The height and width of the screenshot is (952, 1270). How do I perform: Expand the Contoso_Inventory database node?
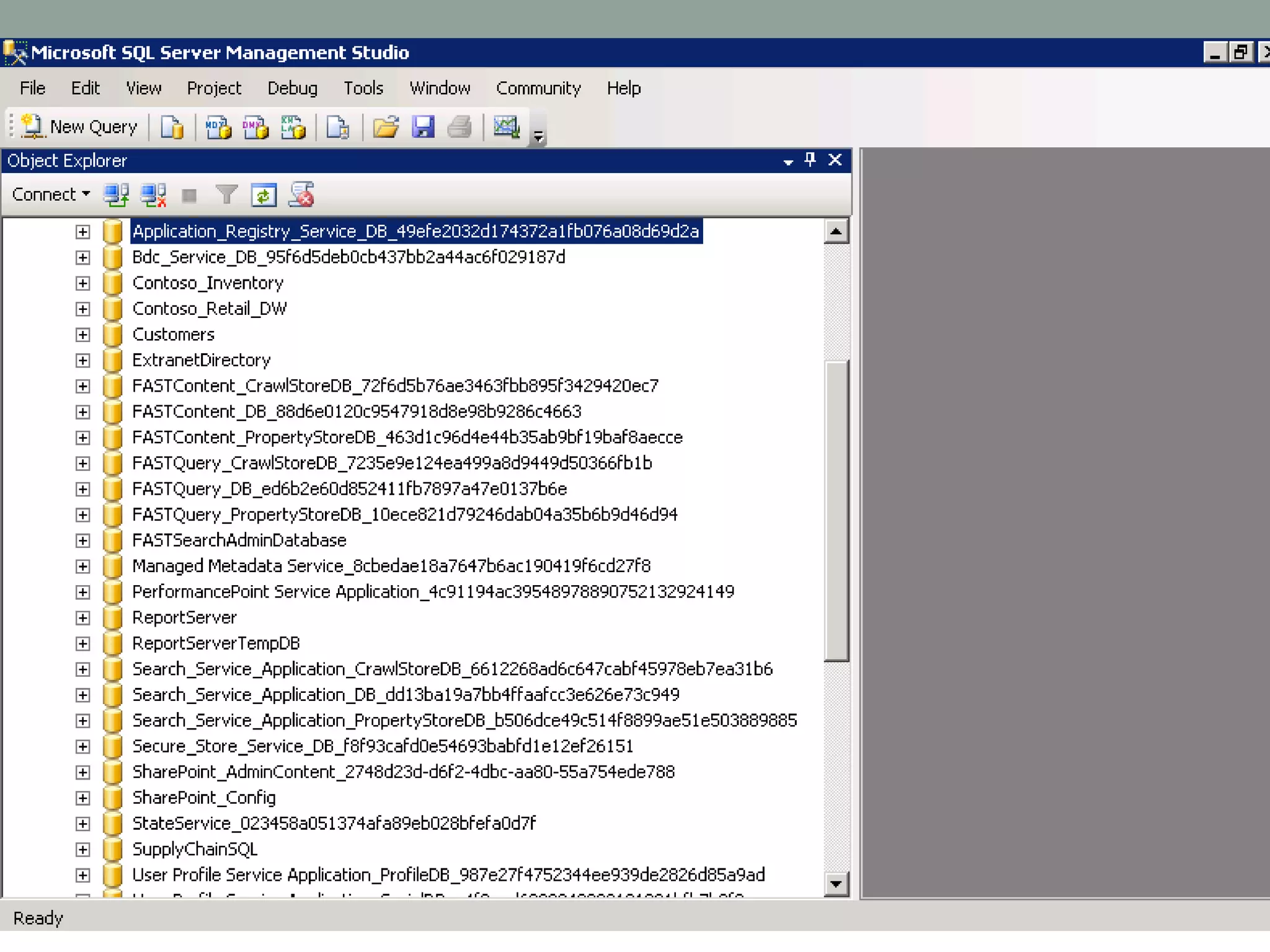[82, 283]
